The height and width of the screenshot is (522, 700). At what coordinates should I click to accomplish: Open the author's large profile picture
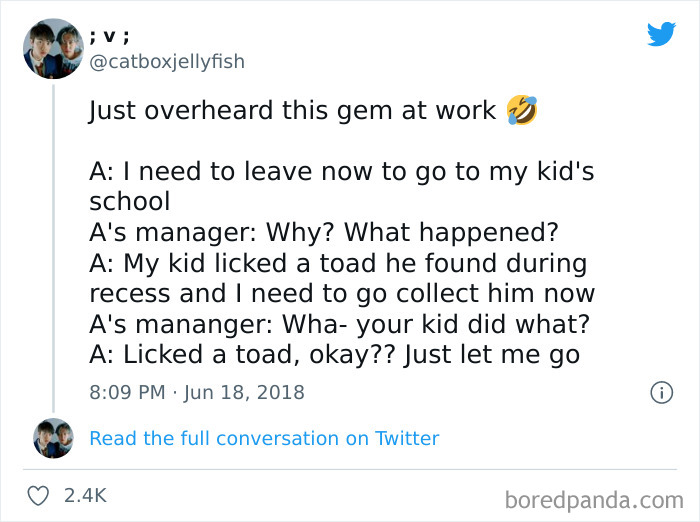53,49
